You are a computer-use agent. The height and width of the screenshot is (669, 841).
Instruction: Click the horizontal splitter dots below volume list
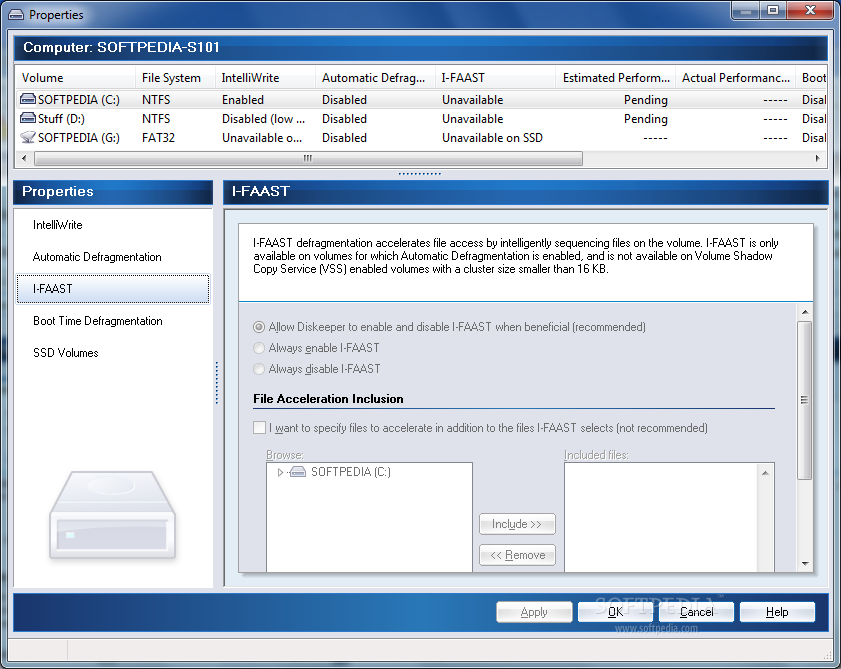(419, 173)
